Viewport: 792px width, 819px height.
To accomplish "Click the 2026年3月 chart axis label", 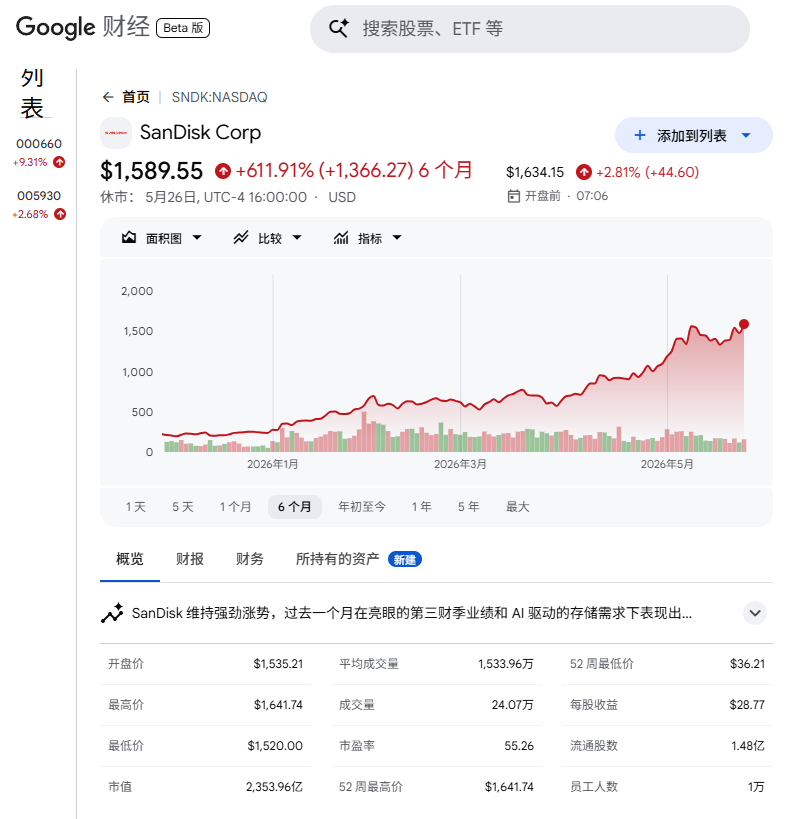I will click(x=460, y=464).
